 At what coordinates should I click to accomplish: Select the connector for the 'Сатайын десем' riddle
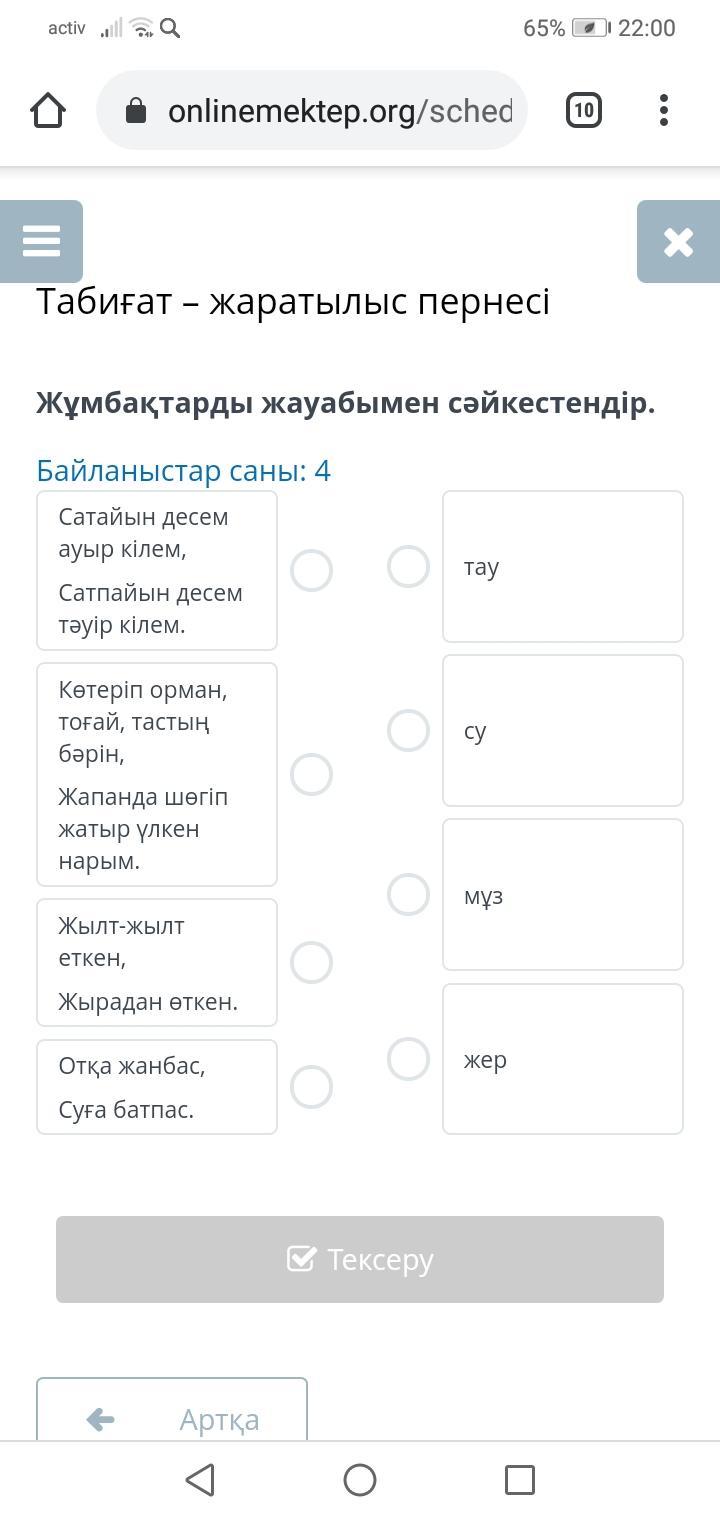[311, 571]
